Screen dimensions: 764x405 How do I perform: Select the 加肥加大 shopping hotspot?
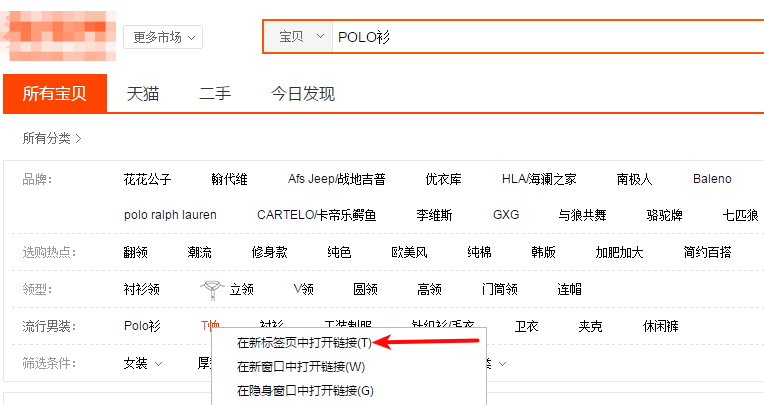(x=619, y=252)
